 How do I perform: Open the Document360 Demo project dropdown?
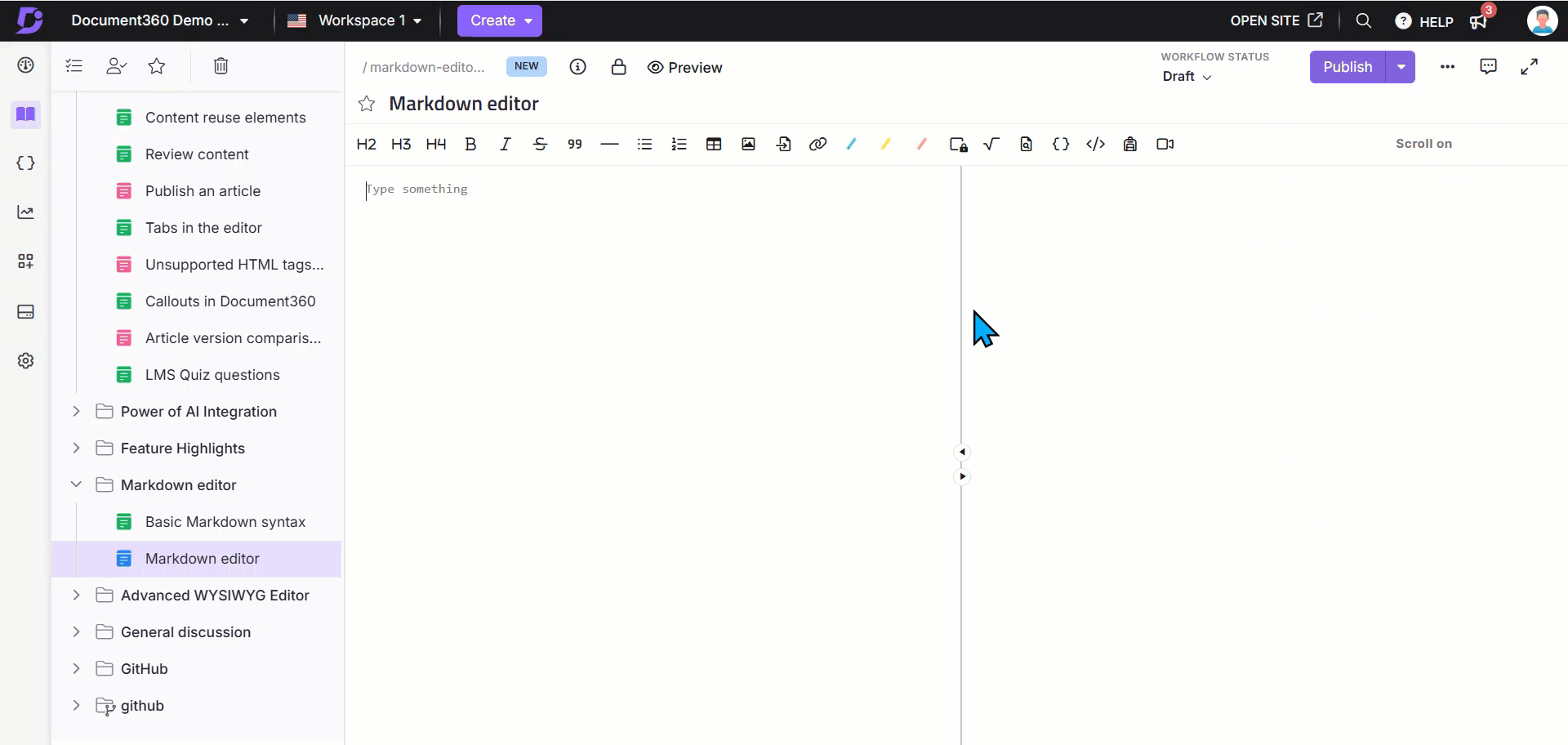159,20
